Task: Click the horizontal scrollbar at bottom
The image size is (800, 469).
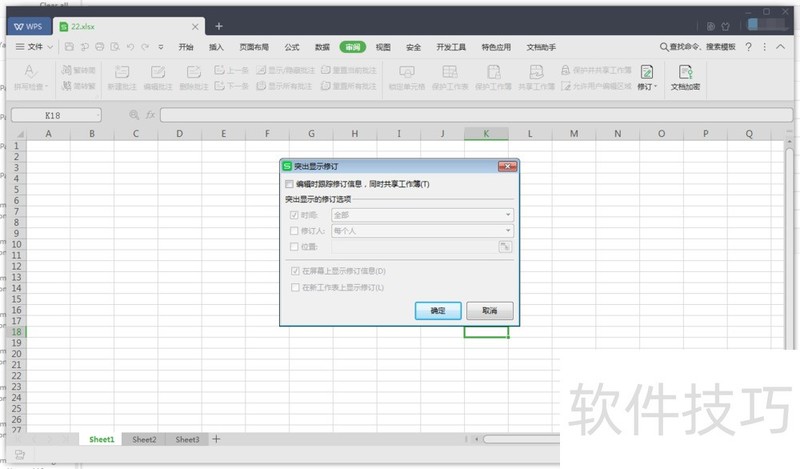Action: click(521, 439)
